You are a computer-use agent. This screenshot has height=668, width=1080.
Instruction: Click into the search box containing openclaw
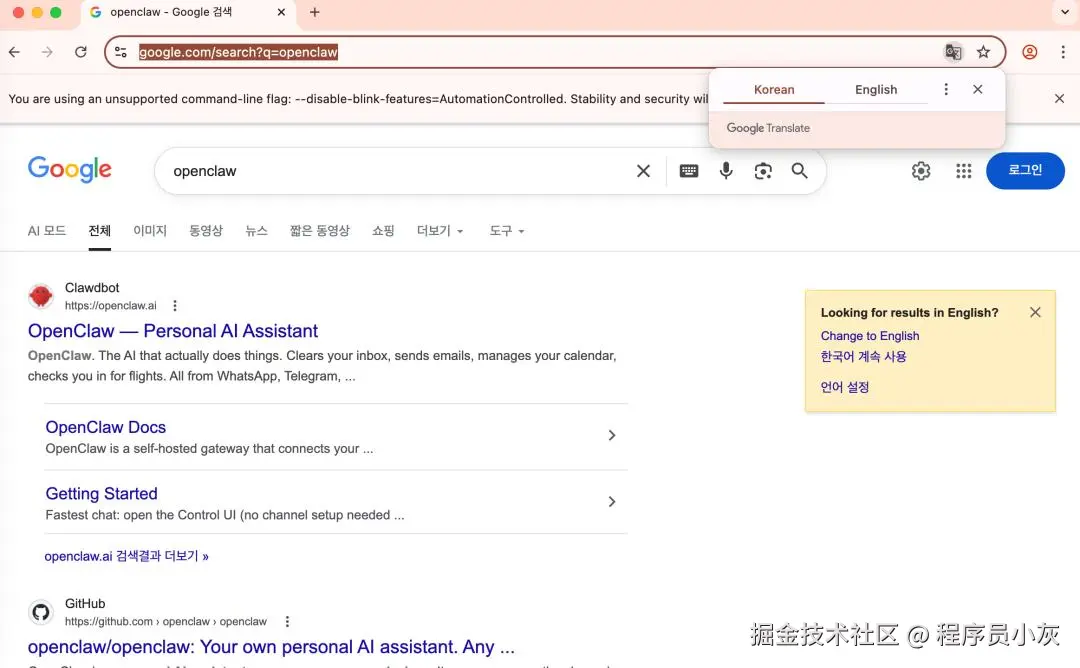point(399,171)
